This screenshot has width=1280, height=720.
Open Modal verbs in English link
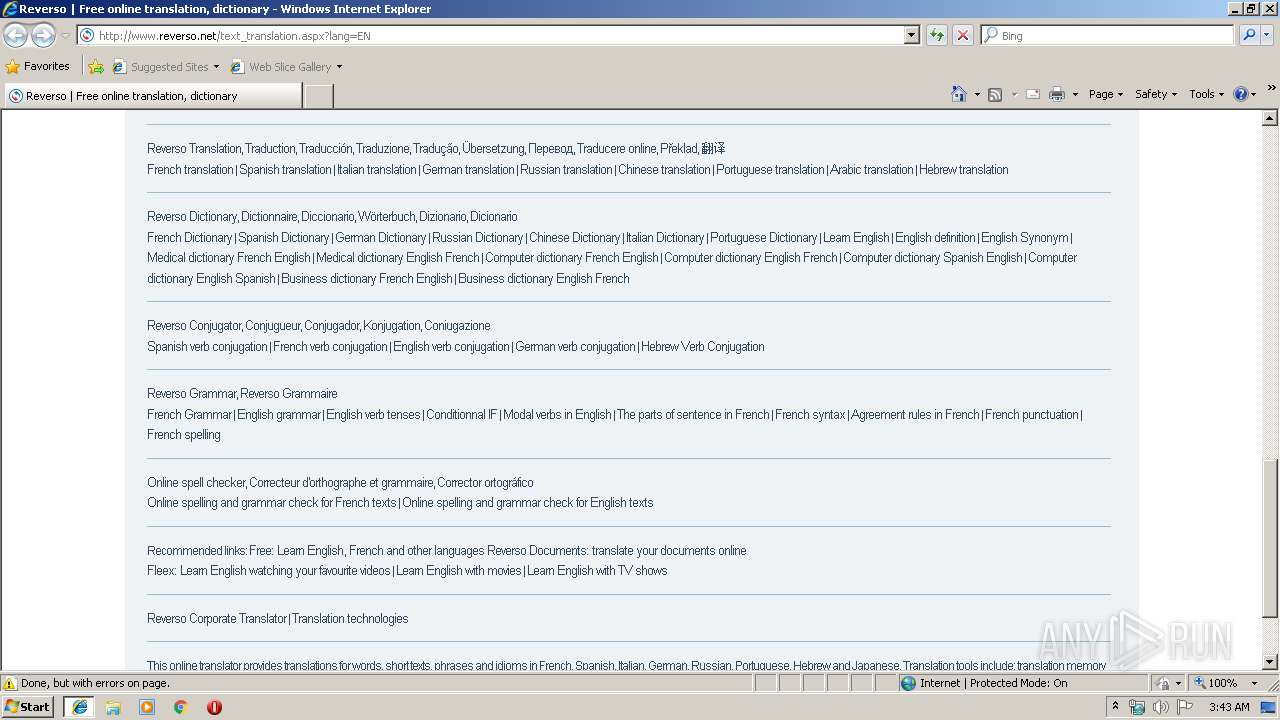tap(557, 414)
